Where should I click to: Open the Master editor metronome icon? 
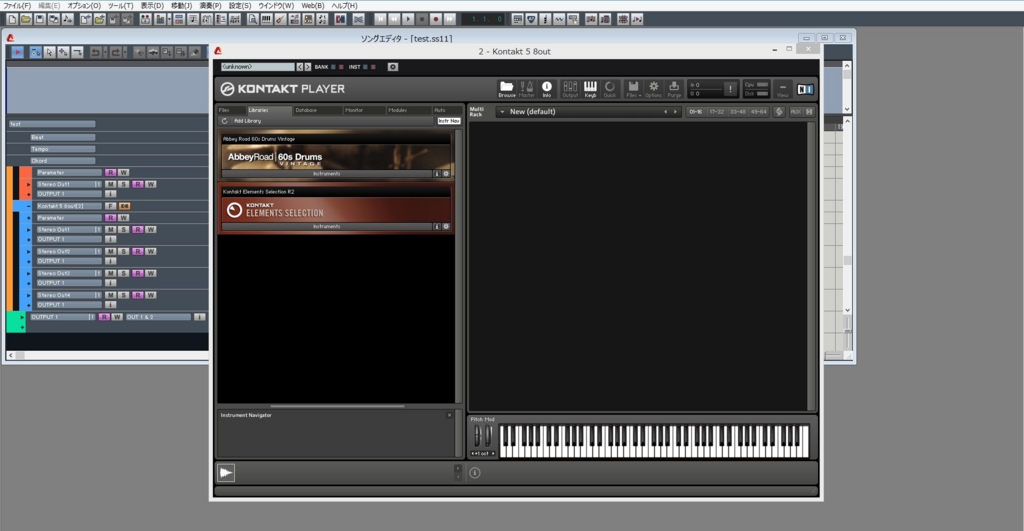coord(526,89)
